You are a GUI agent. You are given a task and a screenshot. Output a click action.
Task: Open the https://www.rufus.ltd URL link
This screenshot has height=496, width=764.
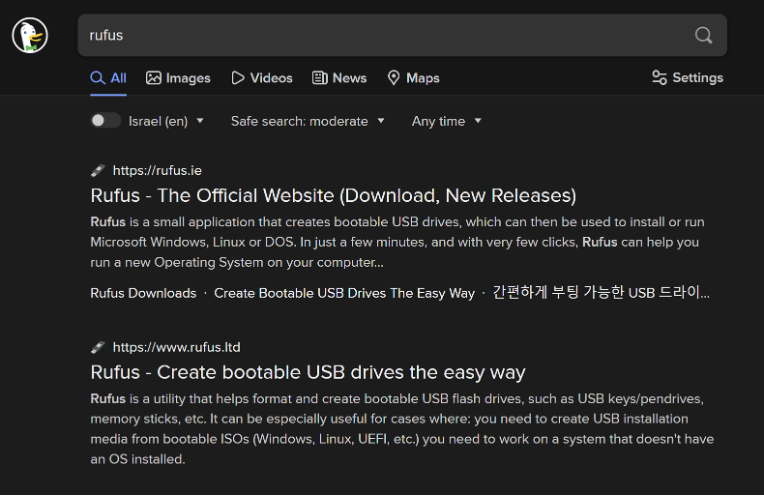176,347
